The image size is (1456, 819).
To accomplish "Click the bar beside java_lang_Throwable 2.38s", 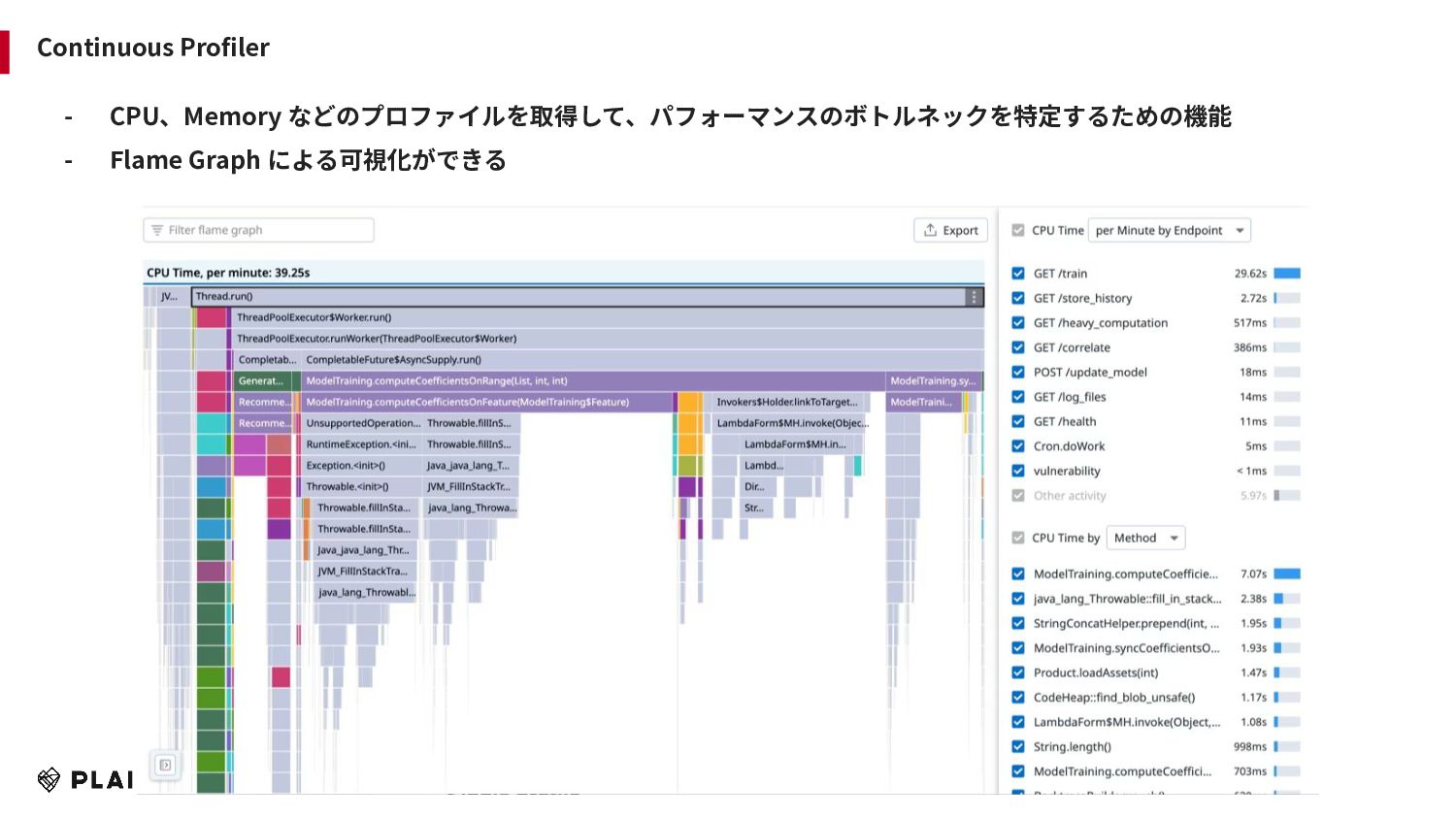I will (1287, 599).
